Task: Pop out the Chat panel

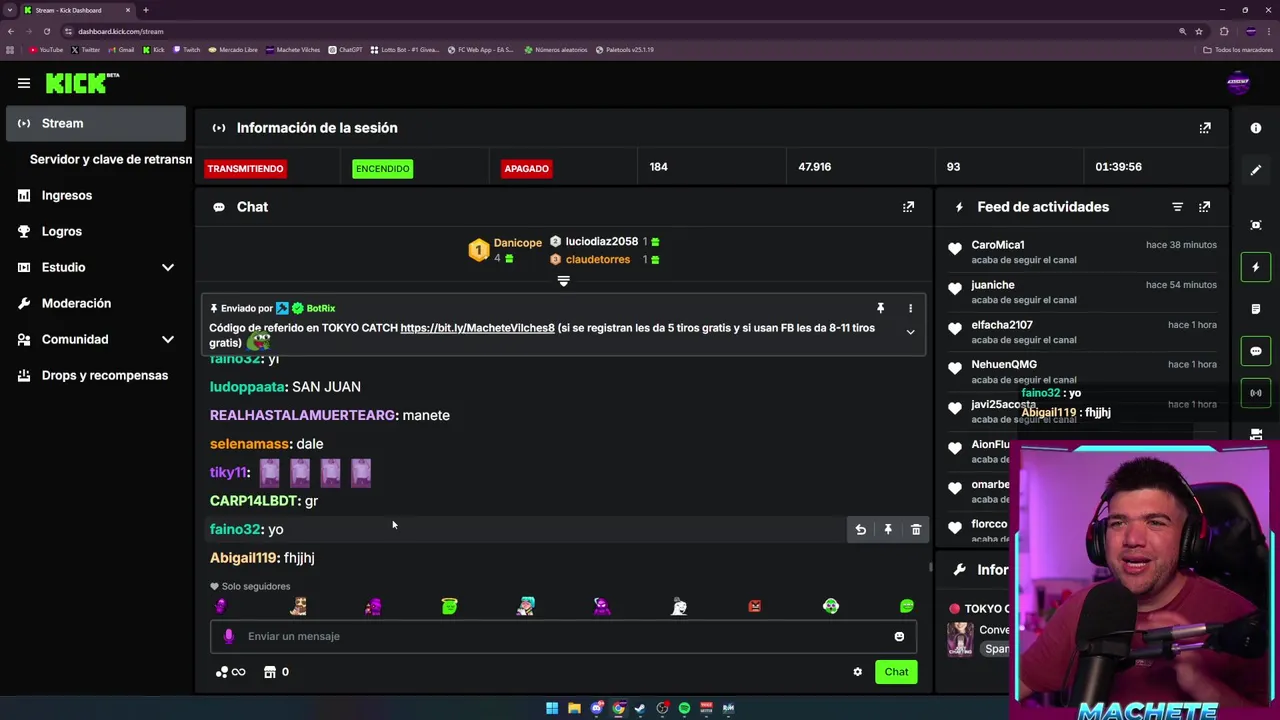Action: [908, 207]
